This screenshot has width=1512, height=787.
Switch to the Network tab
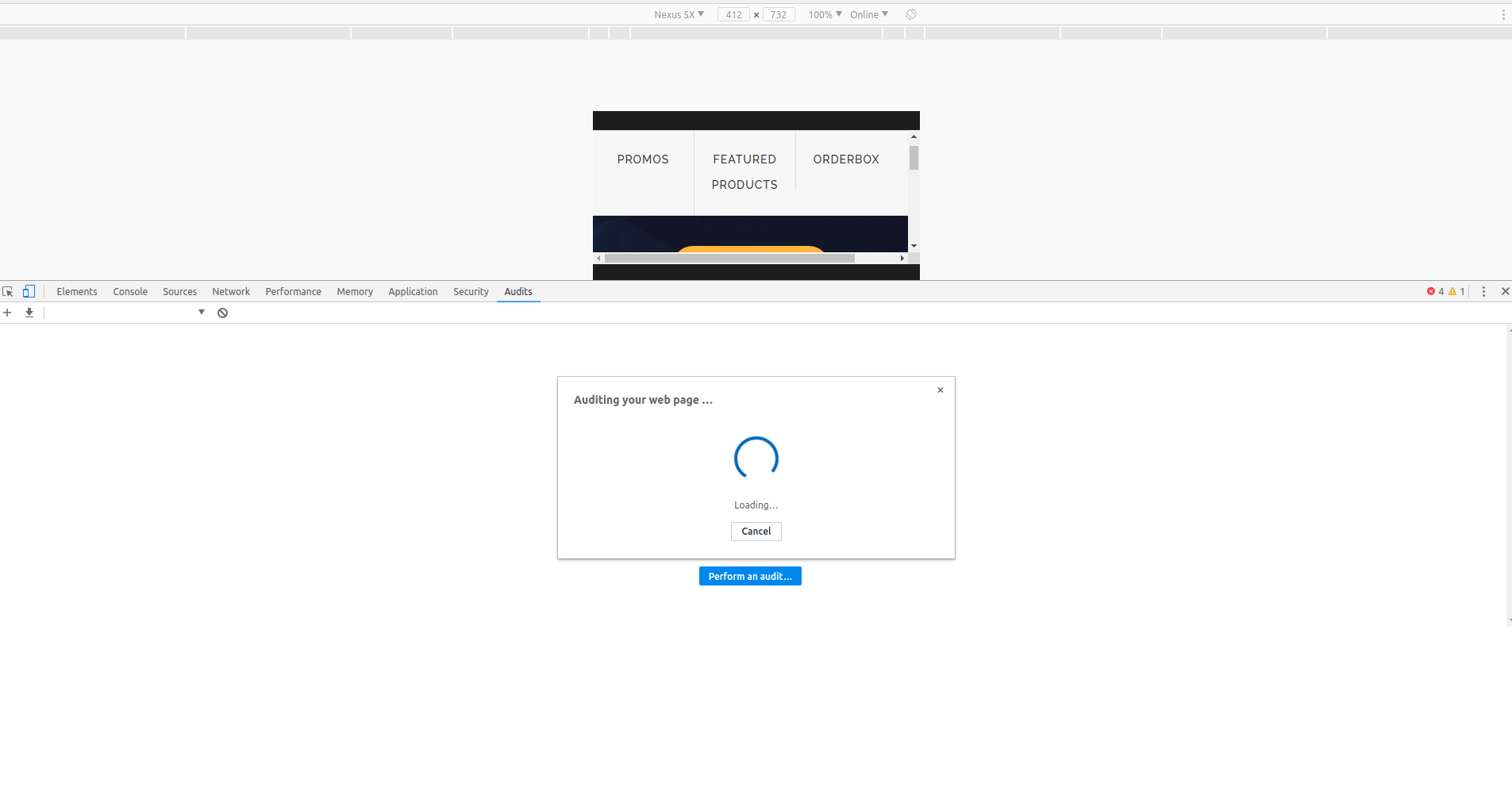tap(231, 291)
